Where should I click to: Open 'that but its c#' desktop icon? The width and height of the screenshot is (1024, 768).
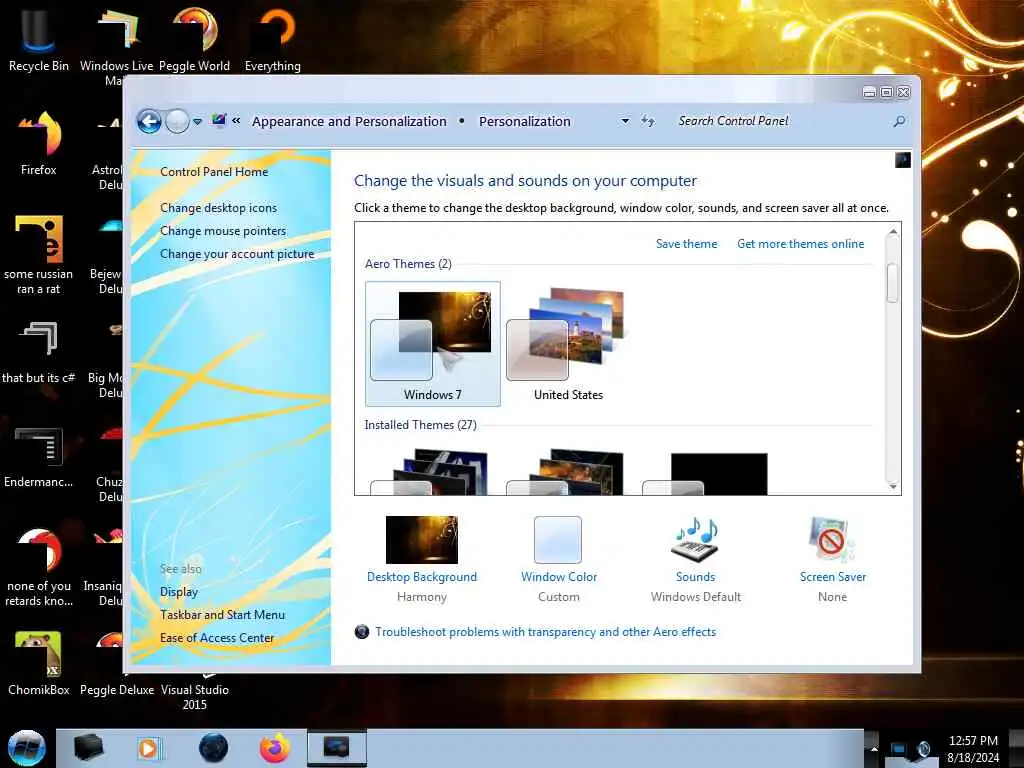[39, 353]
